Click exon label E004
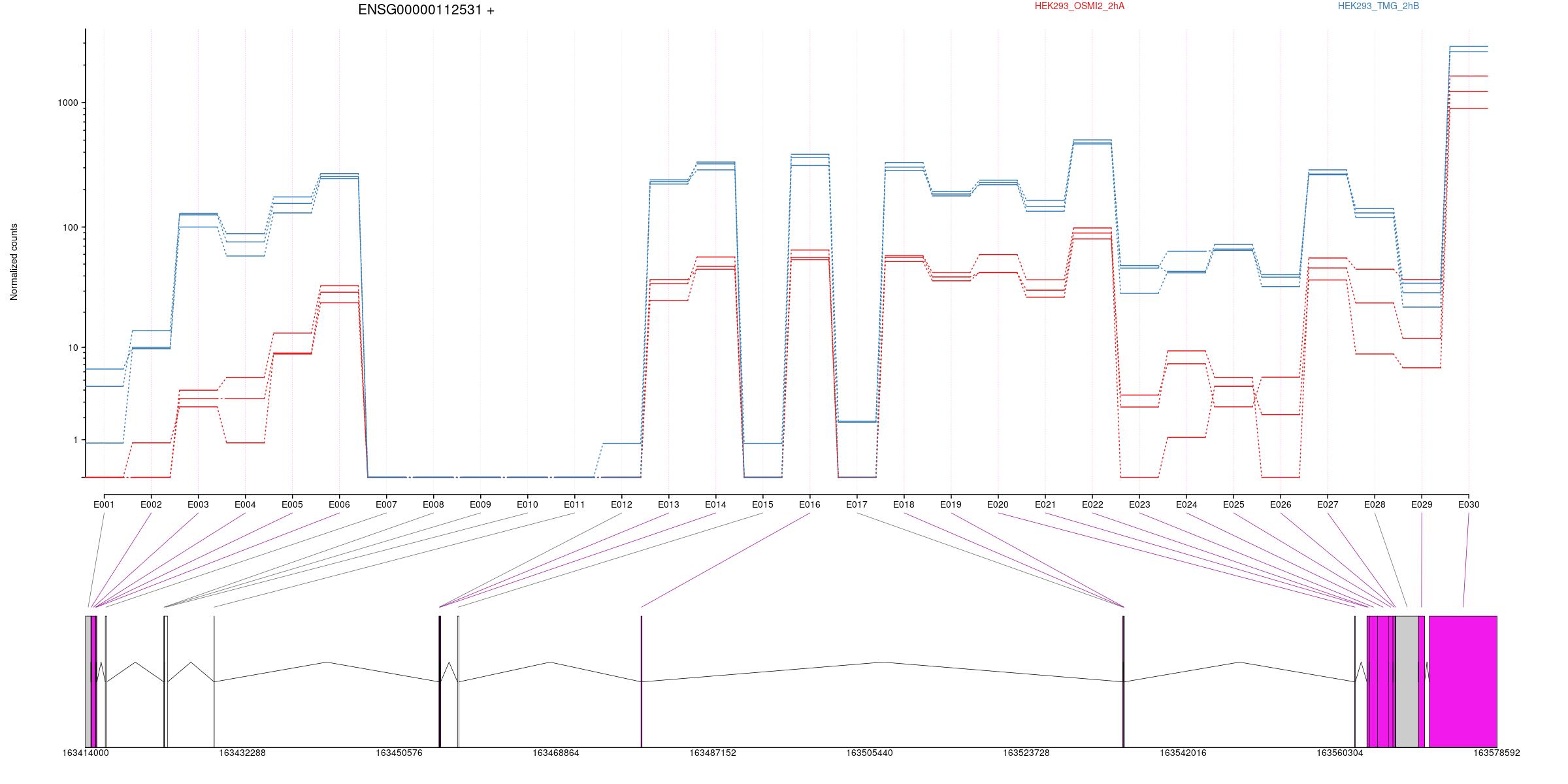Screen dimensions: 1568x784 pos(245,504)
